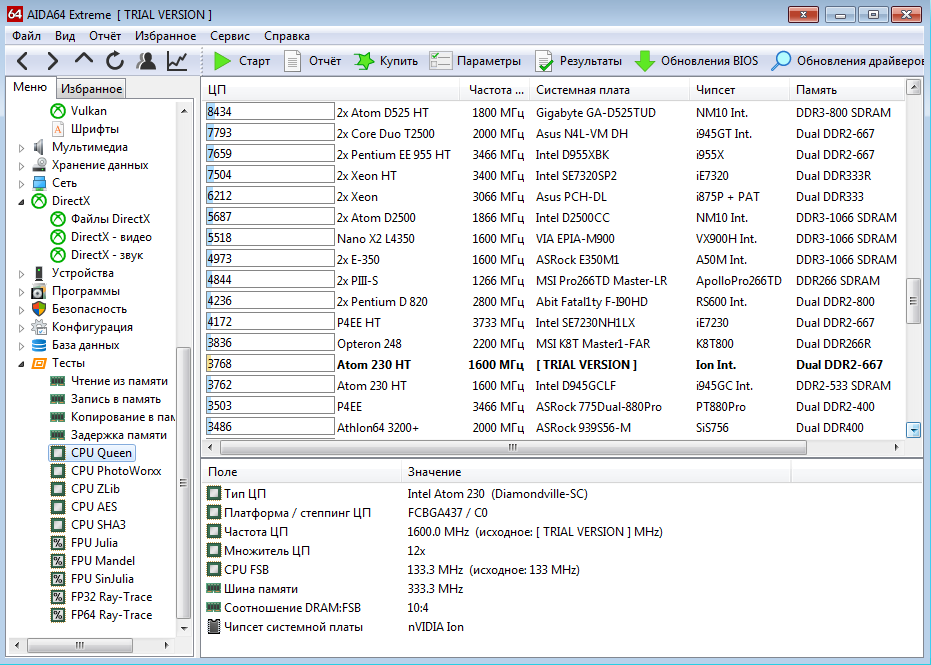The width and height of the screenshot is (931, 665).
Task: Collapse the DirectX node
Action: point(22,201)
